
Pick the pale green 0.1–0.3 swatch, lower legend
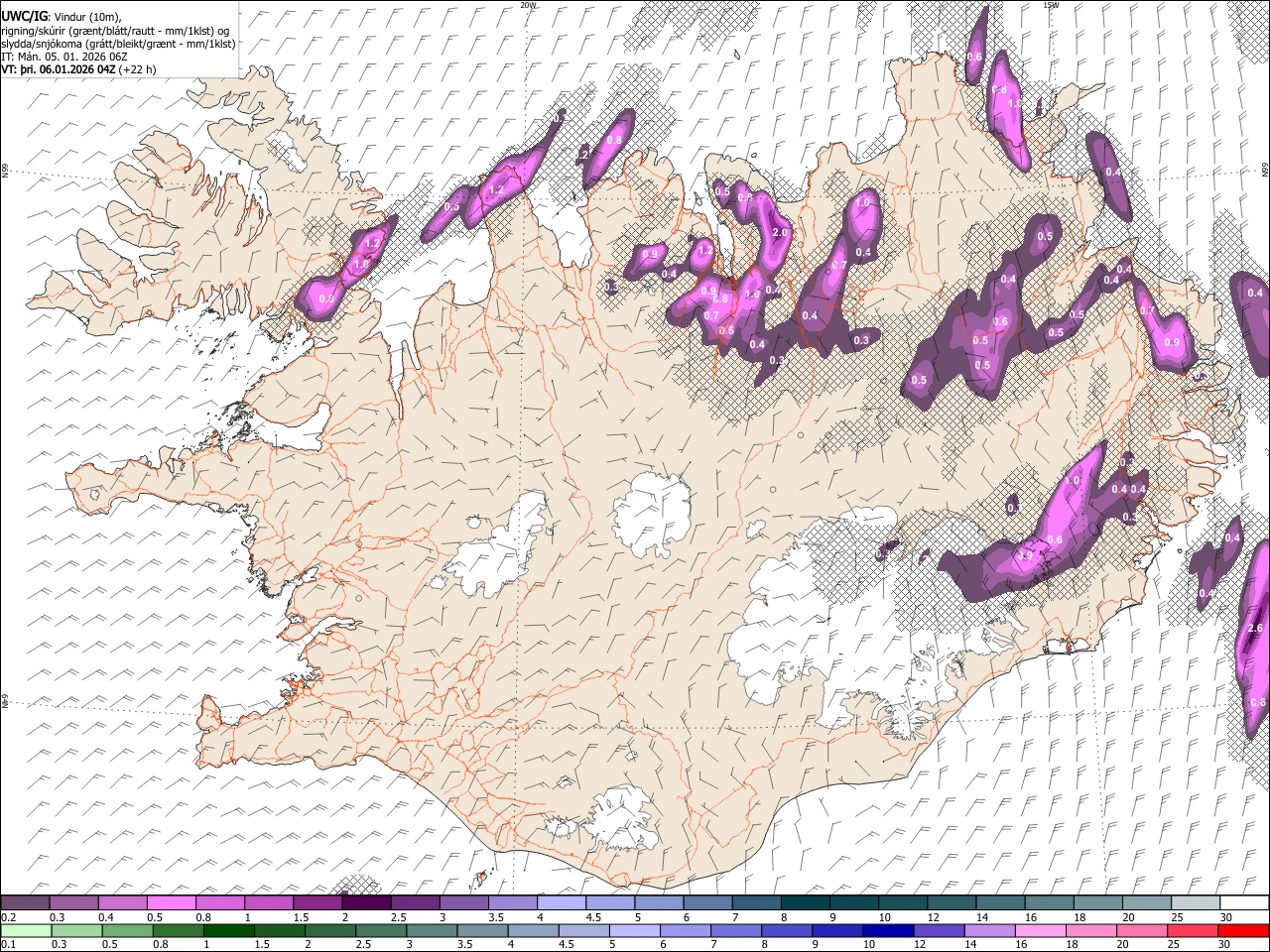click(26, 930)
